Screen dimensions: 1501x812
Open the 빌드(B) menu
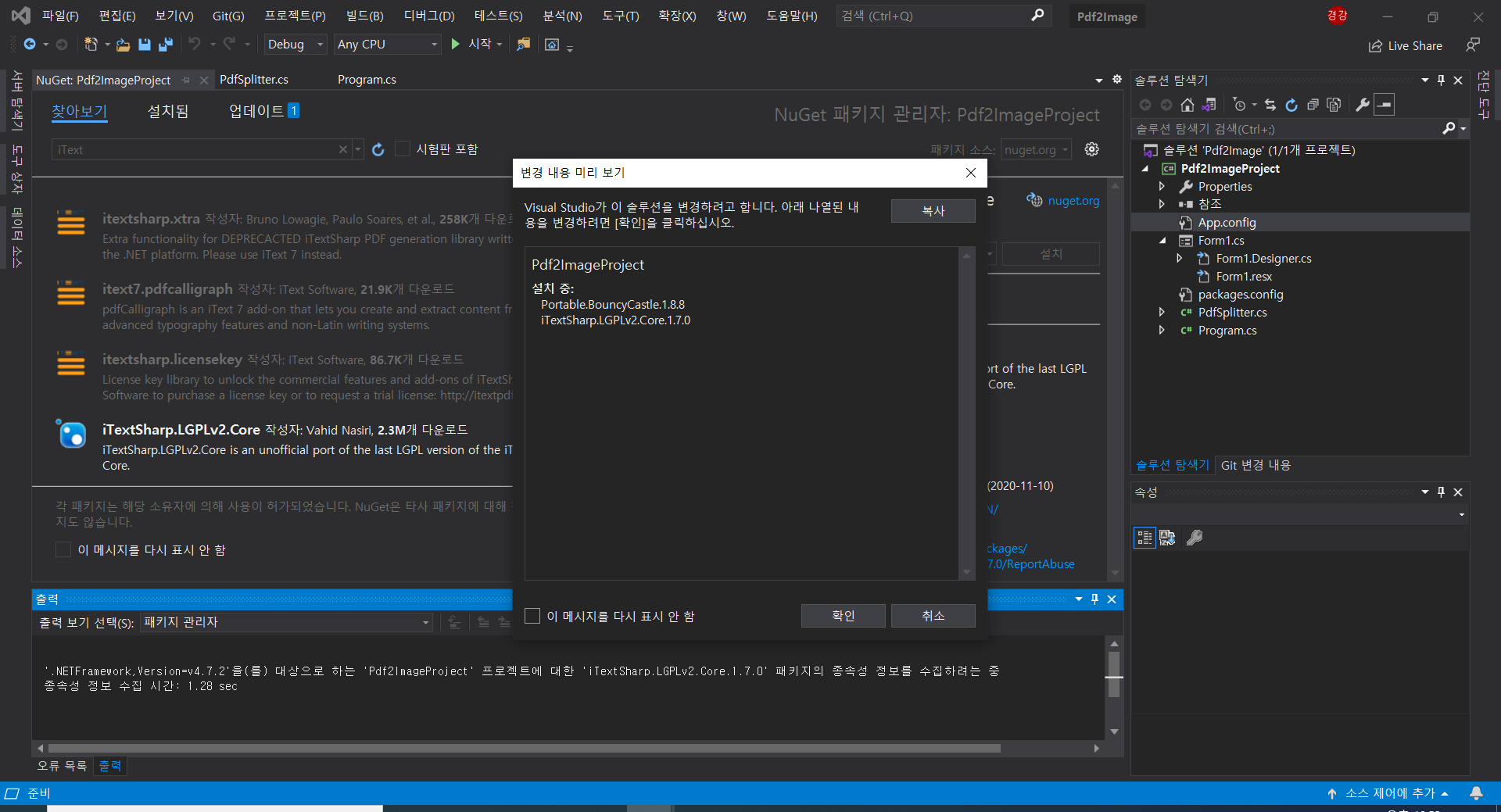pyautogui.click(x=365, y=16)
